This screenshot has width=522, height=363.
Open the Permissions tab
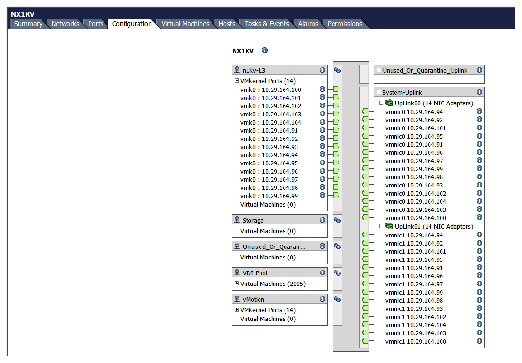[x=345, y=24]
